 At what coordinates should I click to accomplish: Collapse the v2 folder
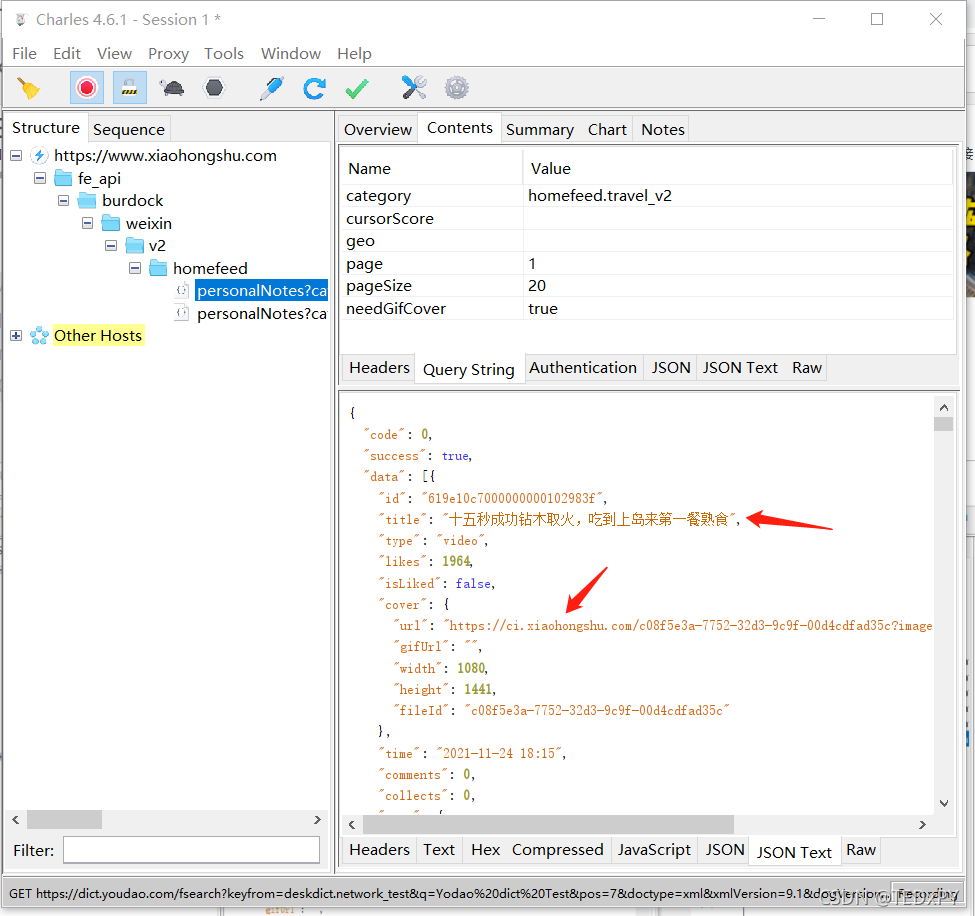point(111,246)
